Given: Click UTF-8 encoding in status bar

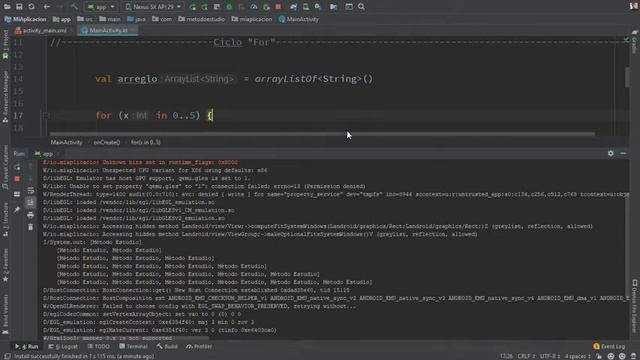Looking at the screenshot, I should click(550, 356).
